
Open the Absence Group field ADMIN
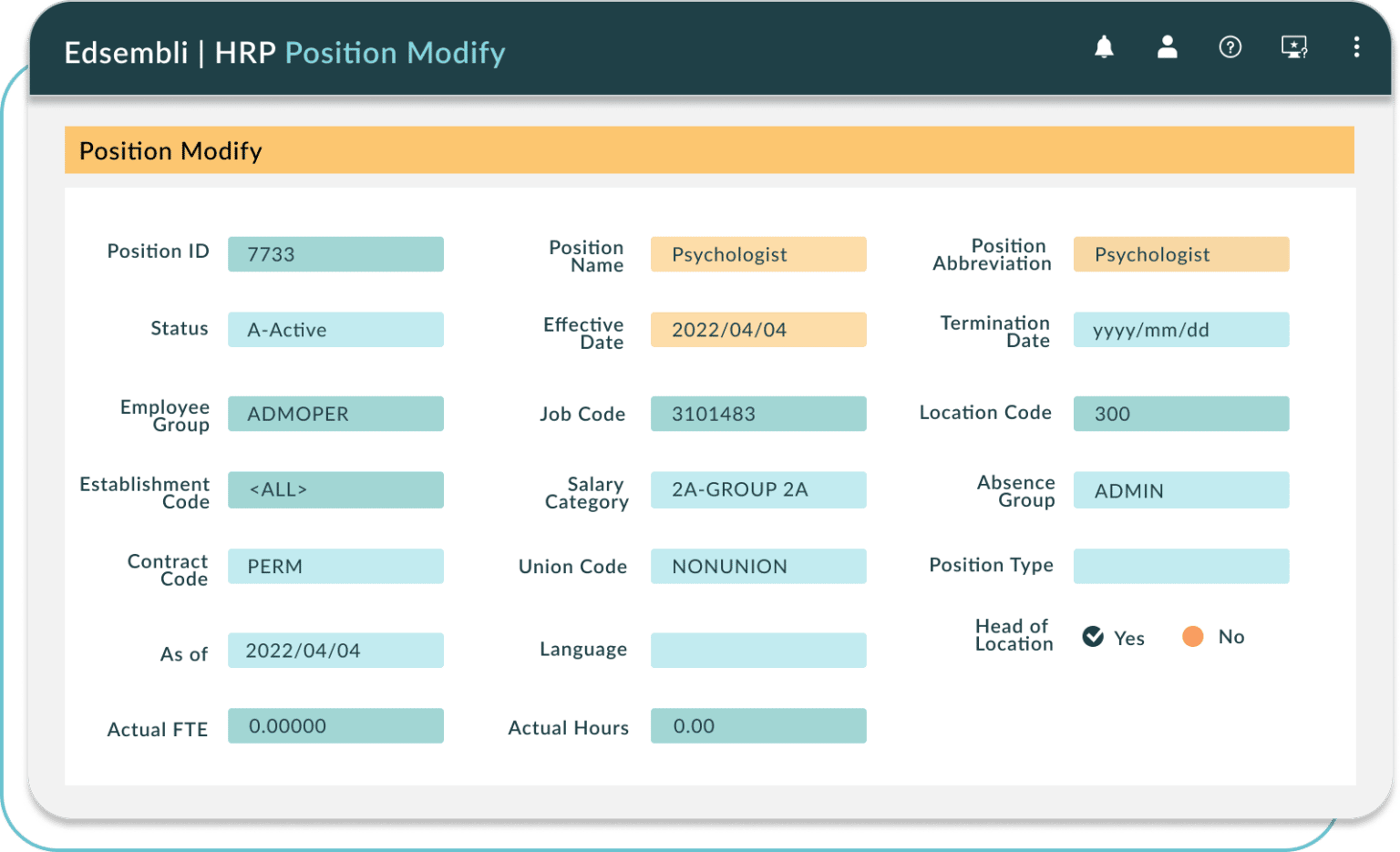click(1181, 489)
